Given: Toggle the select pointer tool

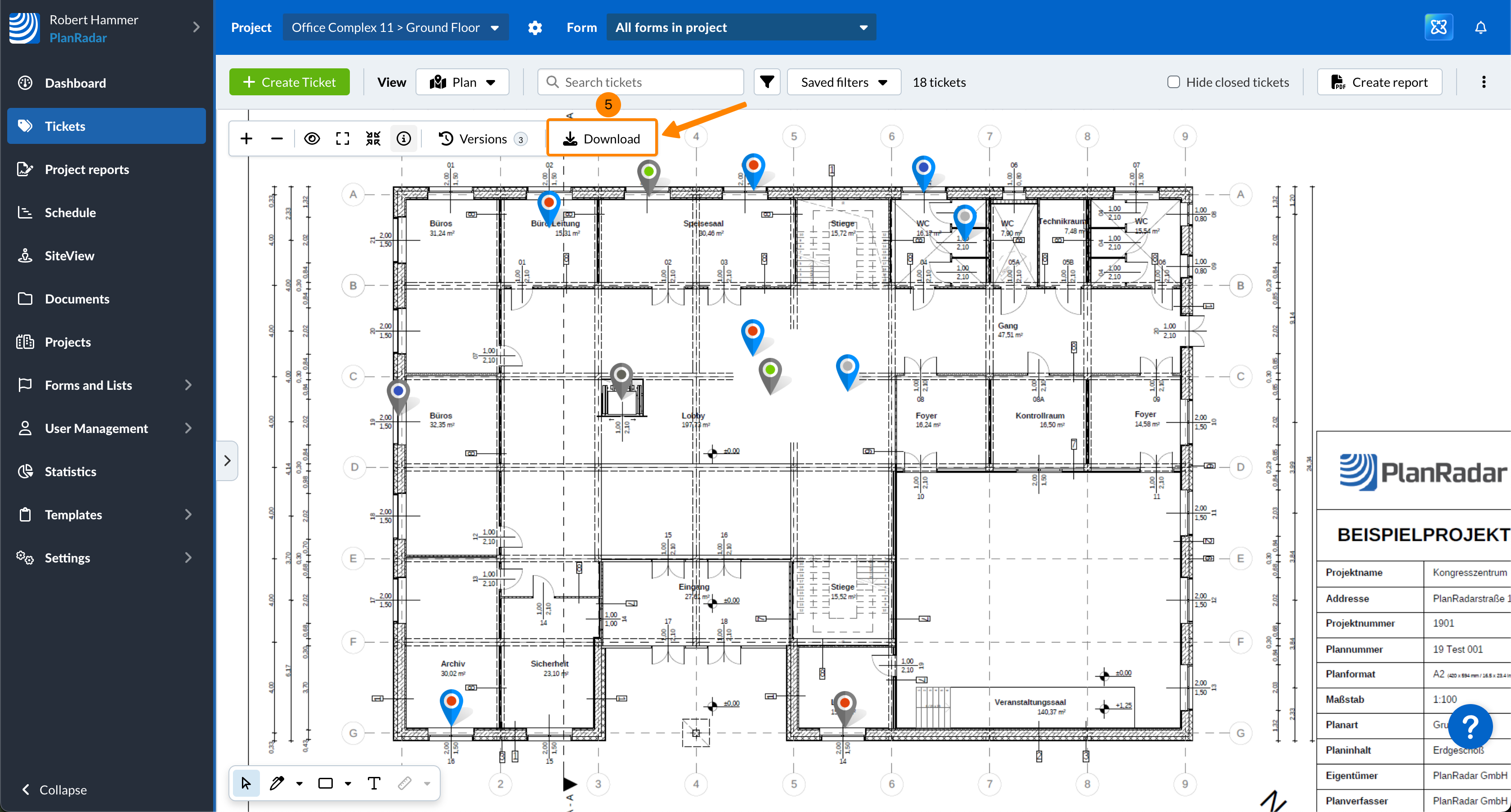Looking at the screenshot, I should click(246, 783).
